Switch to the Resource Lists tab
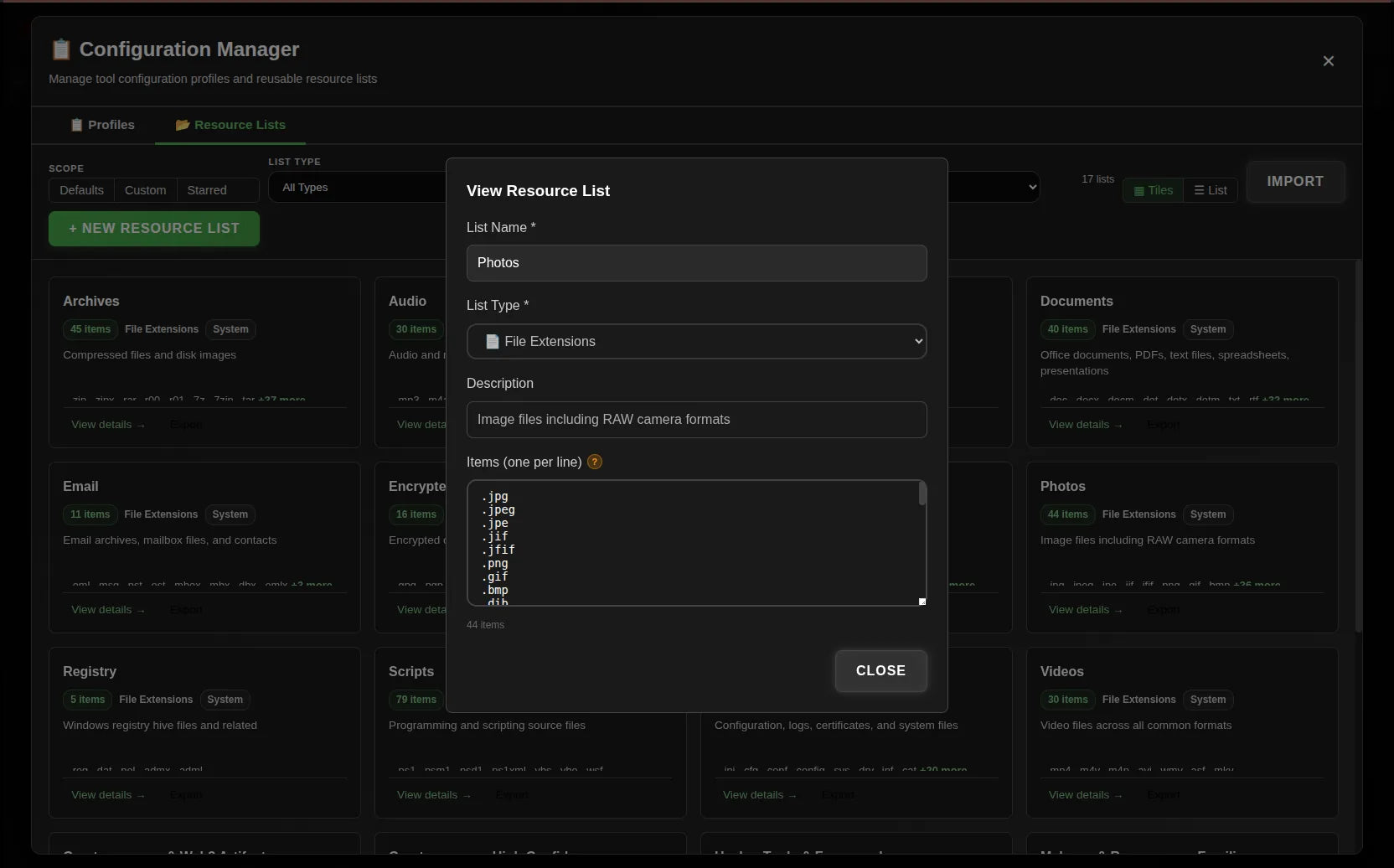This screenshot has height=868, width=1394. (x=230, y=125)
